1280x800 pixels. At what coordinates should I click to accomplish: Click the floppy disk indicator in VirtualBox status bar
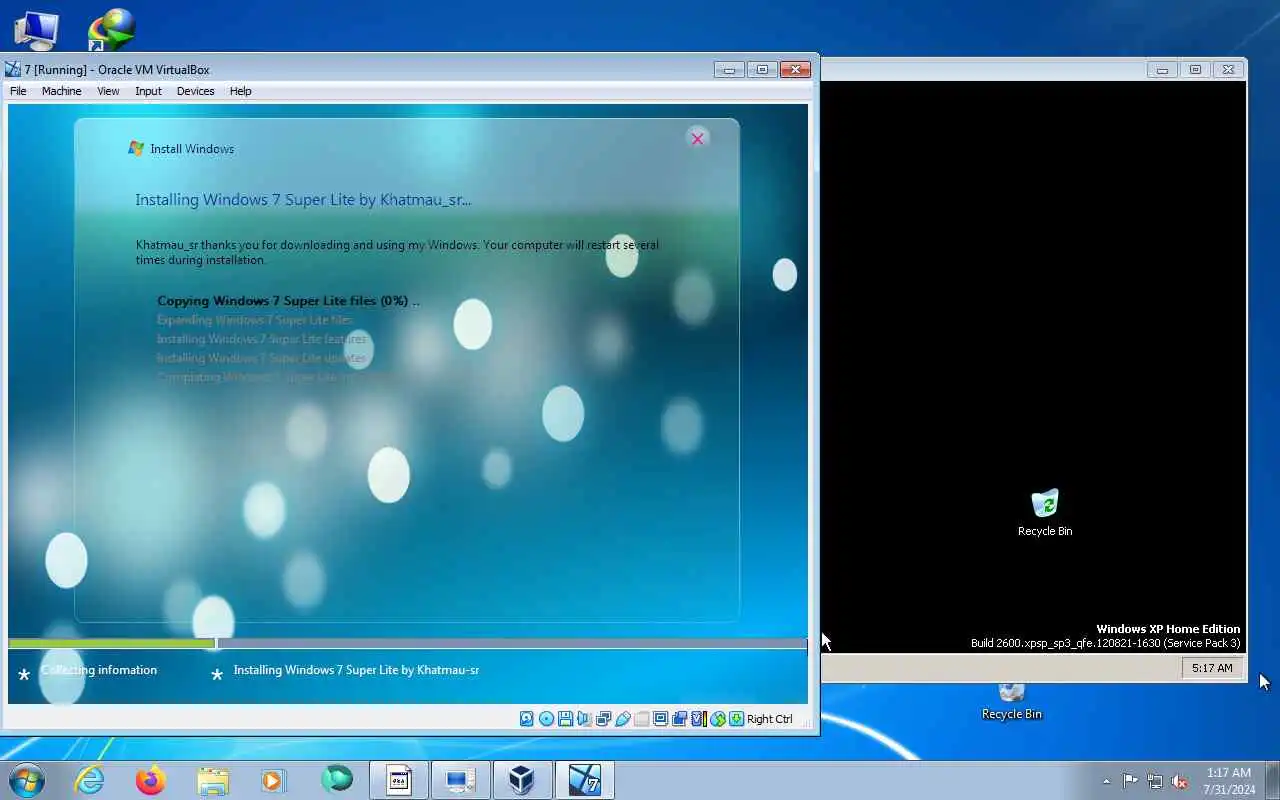pos(565,718)
